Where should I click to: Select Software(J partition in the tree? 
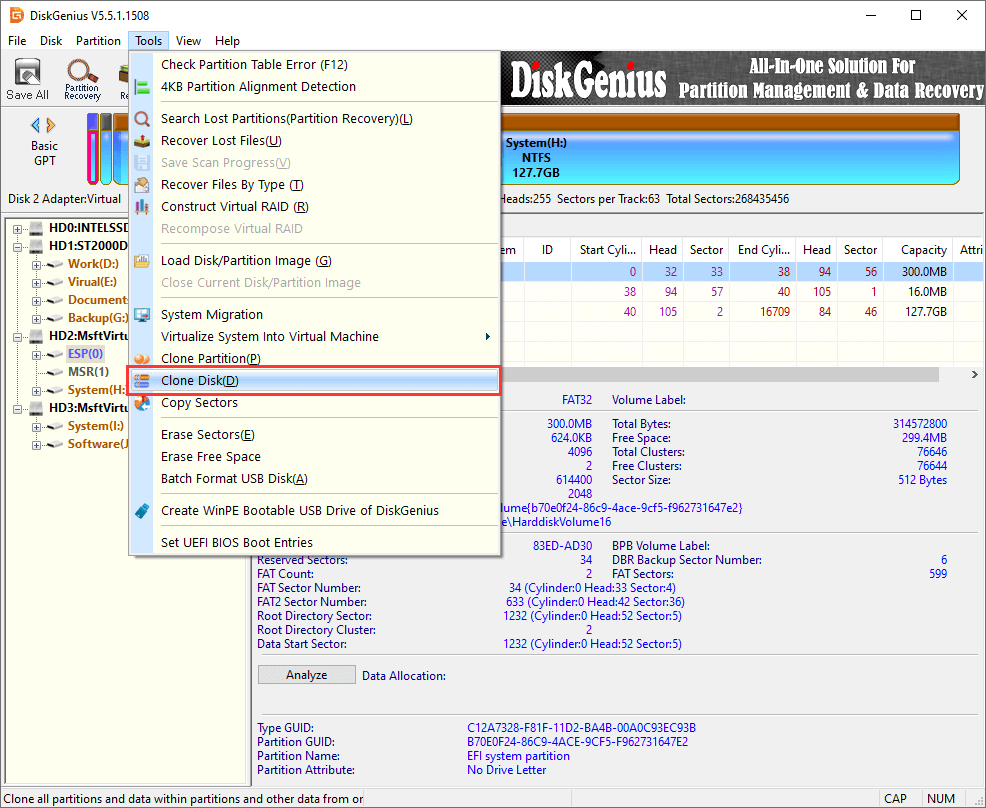[97, 444]
